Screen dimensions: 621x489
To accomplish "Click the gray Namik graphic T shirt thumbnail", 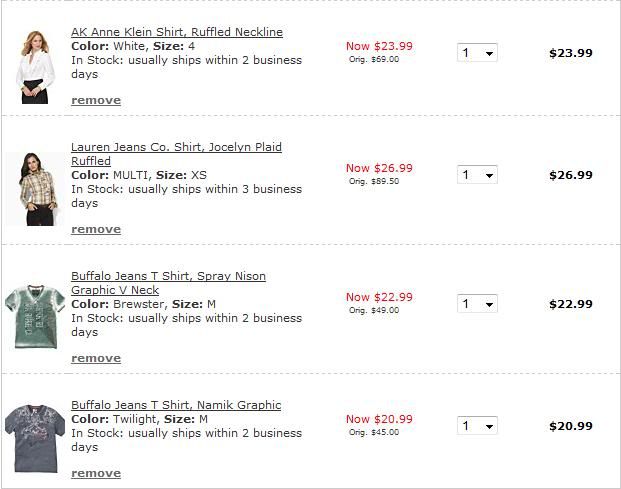I will (x=35, y=438).
